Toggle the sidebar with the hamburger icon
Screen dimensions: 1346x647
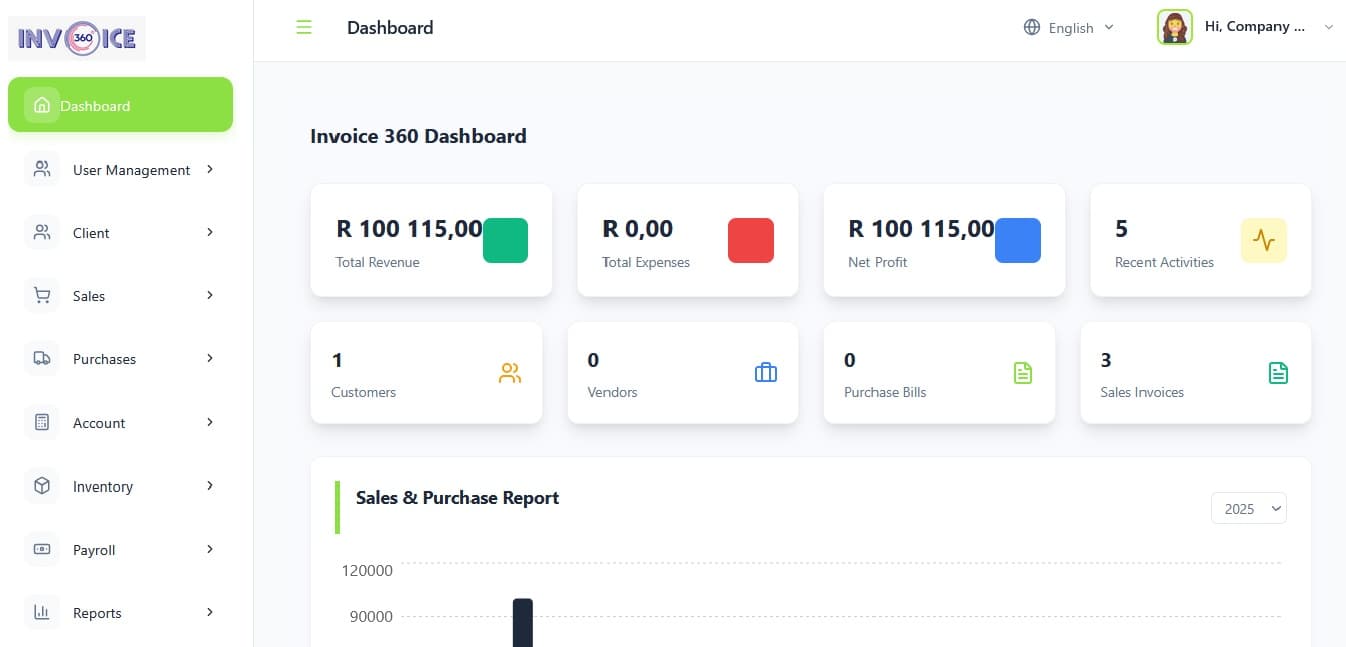303,27
